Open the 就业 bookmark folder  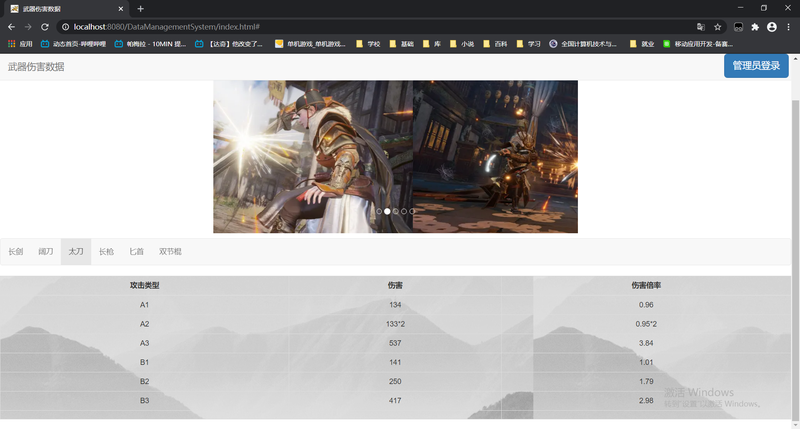click(642, 44)
